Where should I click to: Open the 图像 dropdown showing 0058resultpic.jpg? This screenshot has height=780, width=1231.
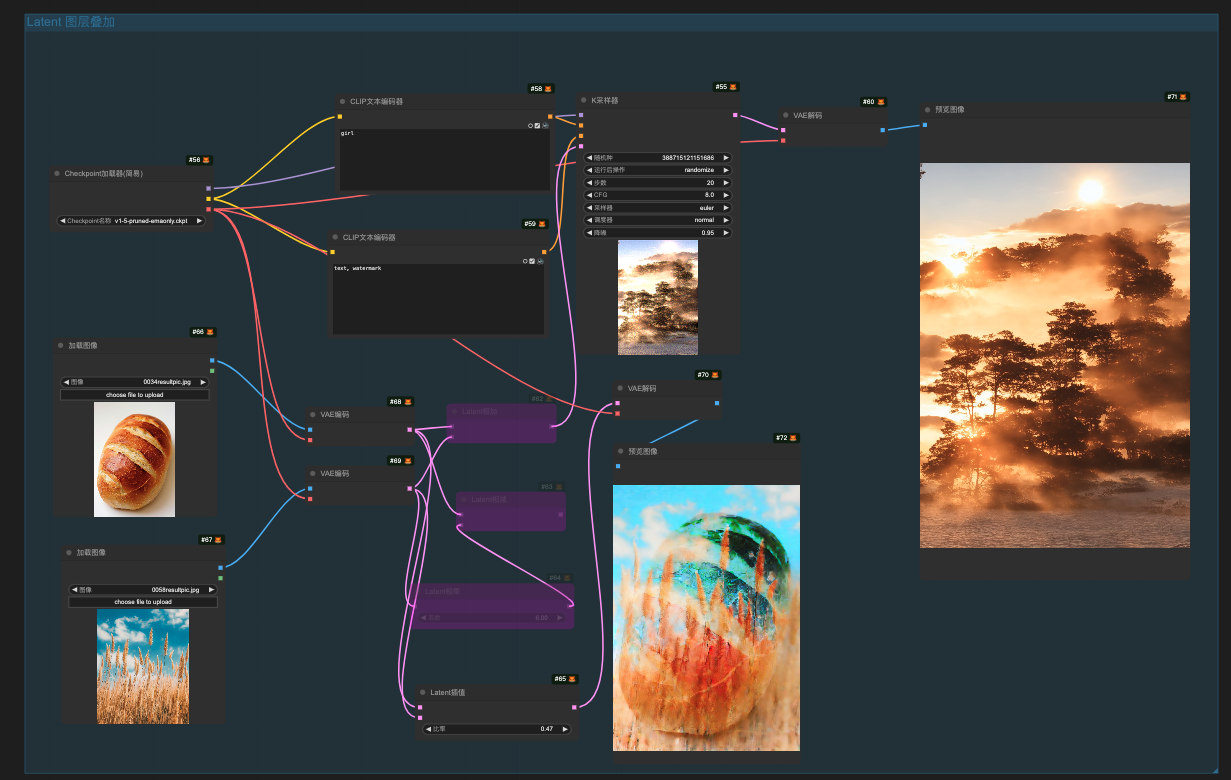(142, 590)
